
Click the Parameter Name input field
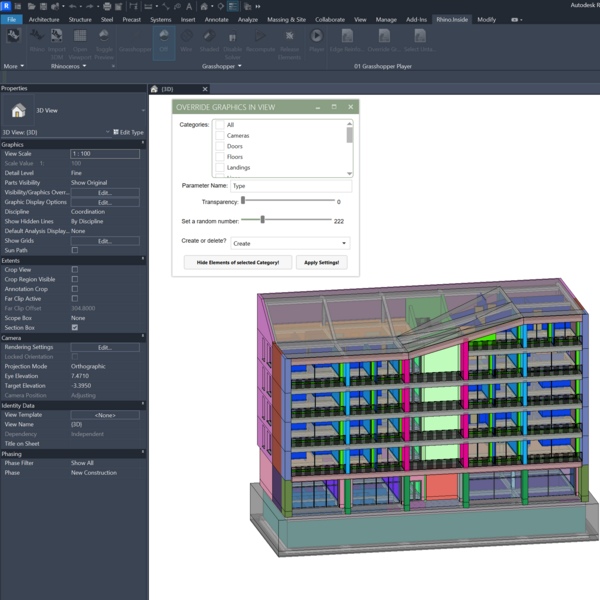point(291,186)
